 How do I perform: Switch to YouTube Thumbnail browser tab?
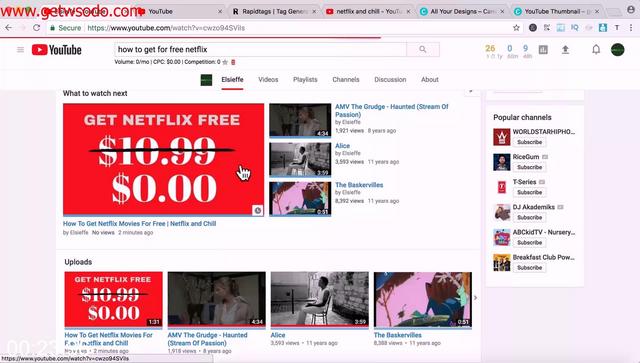pos(557,11)
